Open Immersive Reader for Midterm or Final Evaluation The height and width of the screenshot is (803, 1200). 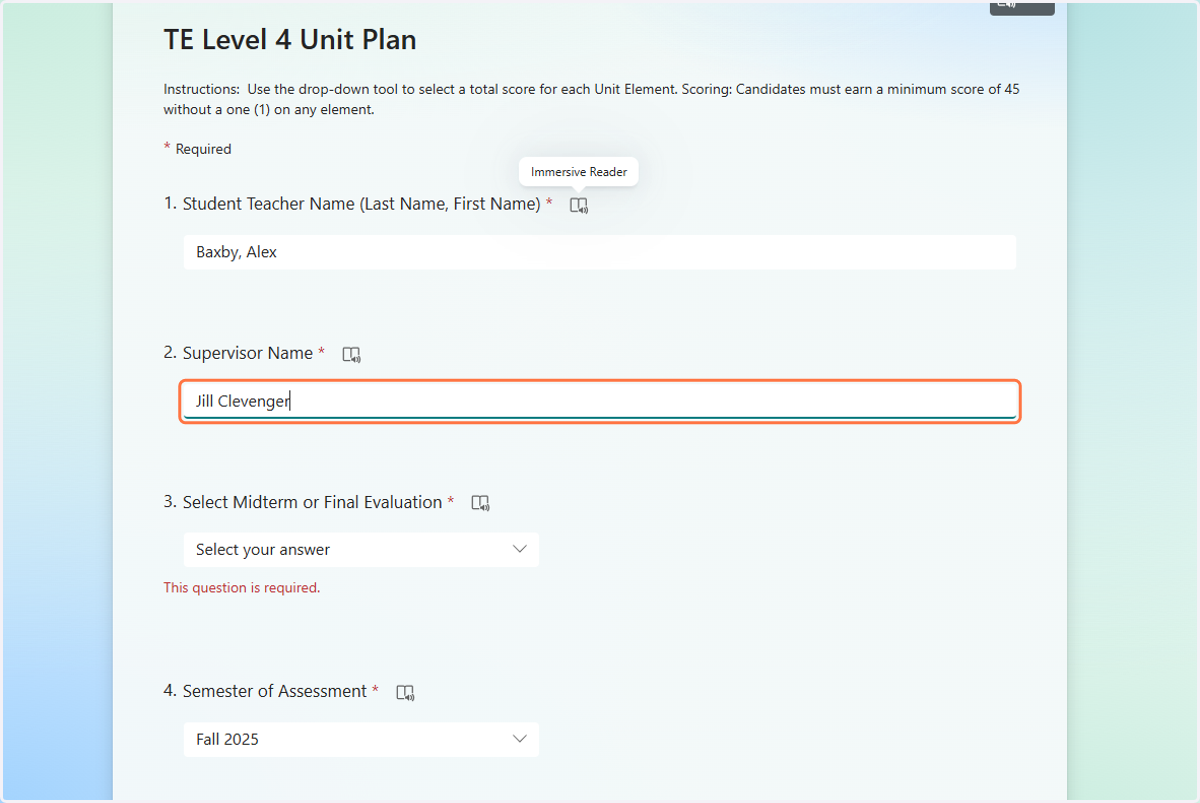481,503
